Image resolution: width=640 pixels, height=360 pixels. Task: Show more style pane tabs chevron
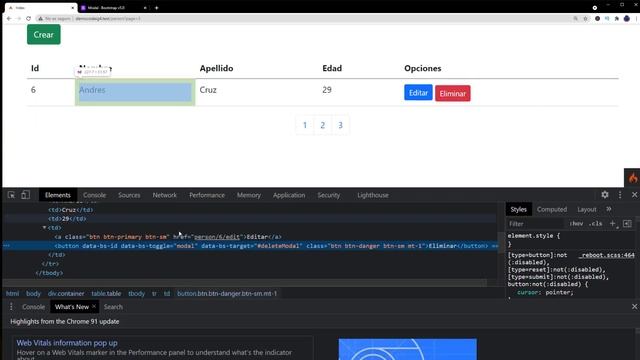click(609, 209)
